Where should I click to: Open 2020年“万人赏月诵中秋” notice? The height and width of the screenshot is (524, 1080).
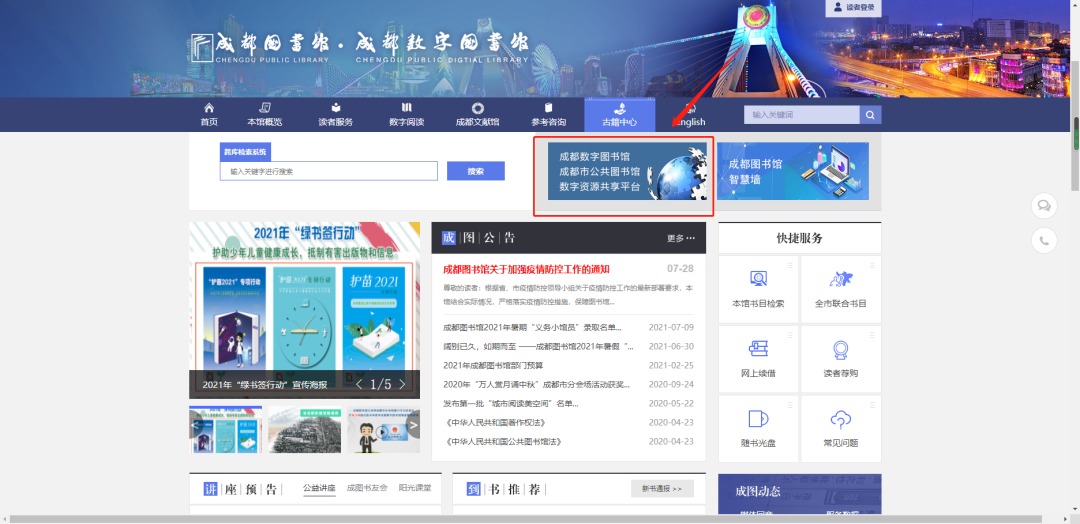pyautogui.click(x=537, y=384)
